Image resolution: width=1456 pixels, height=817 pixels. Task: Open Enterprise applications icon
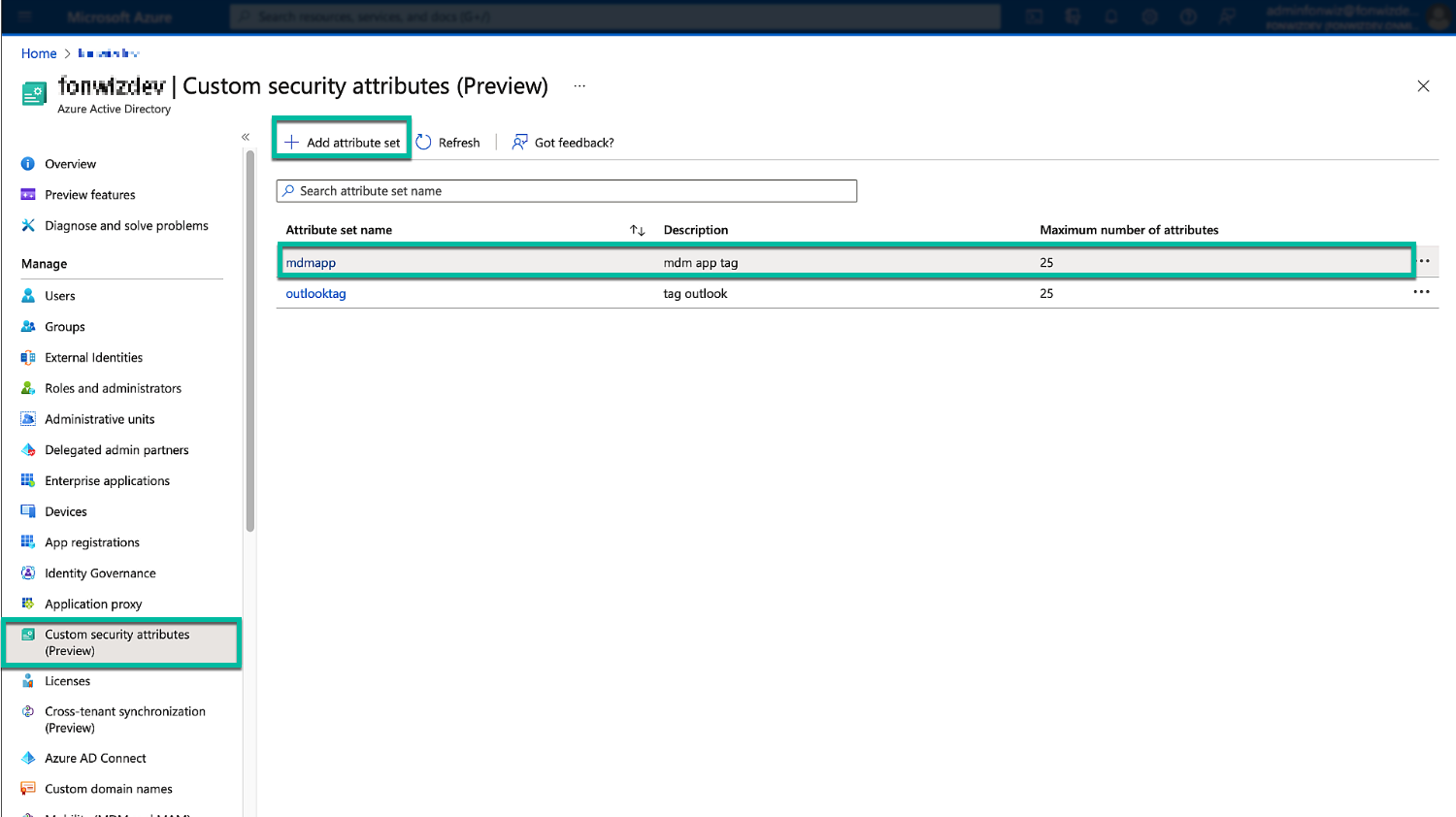28,481
